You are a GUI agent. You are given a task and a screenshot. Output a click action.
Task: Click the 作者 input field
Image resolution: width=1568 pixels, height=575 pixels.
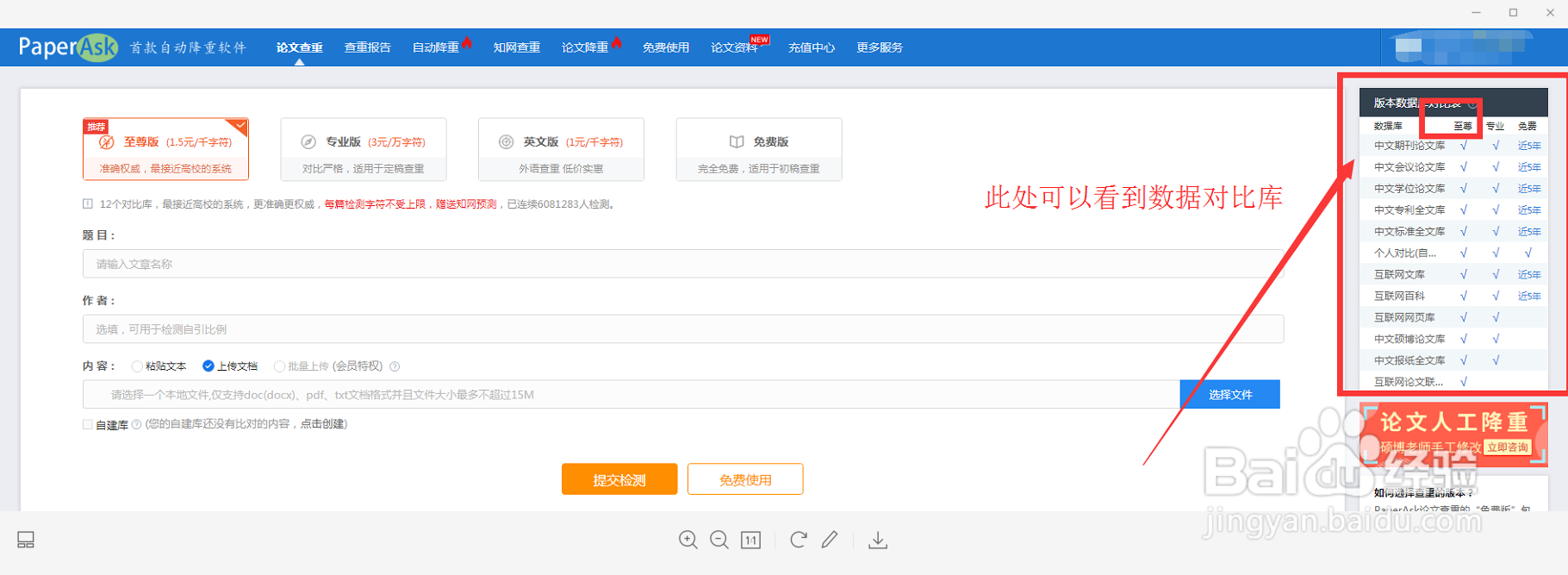[x=683, y=328]
